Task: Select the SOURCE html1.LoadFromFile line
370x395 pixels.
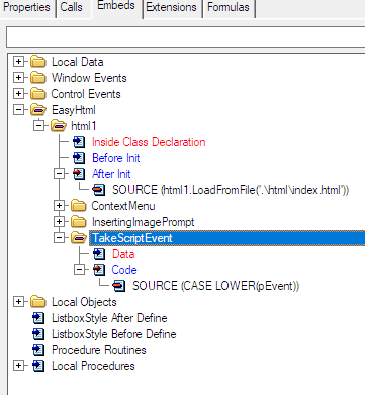Action: coord(231,190)
